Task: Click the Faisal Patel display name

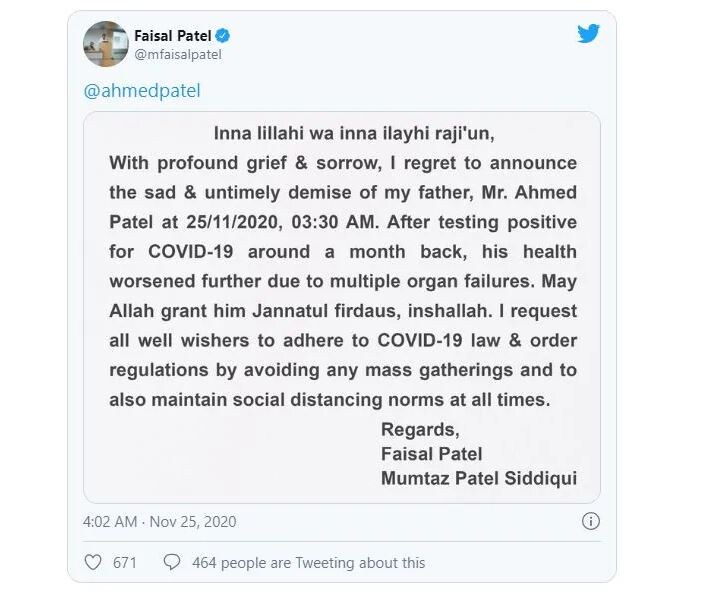Action: (173, 35)
